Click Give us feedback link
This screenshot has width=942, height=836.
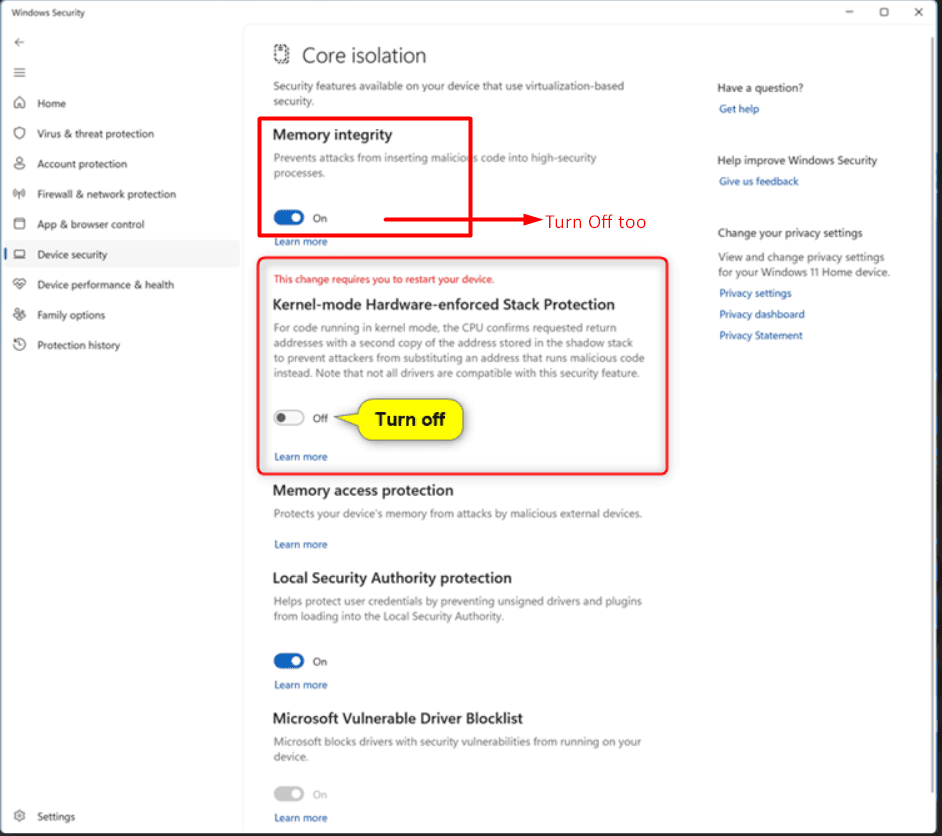[x=759, y=181]
